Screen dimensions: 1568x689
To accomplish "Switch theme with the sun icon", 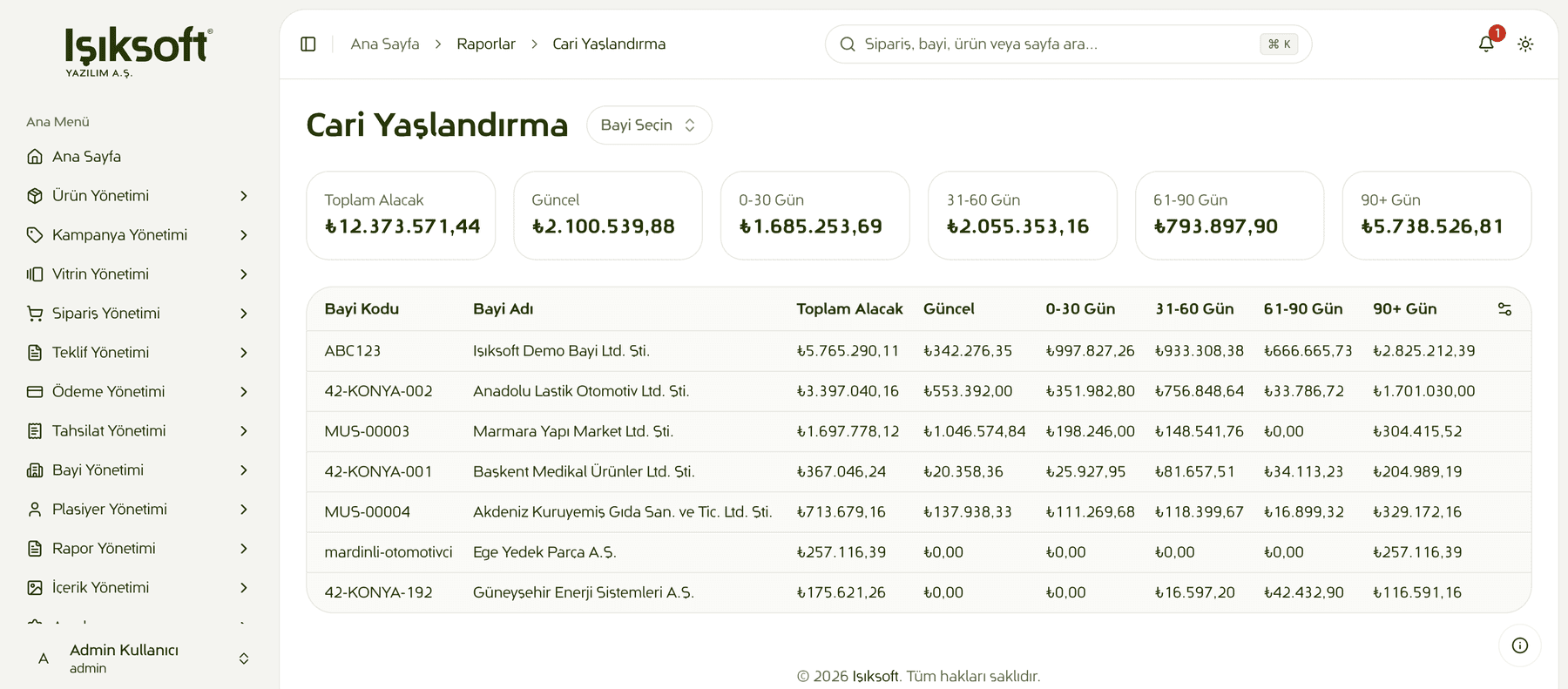I will (x=1525, y=44).
